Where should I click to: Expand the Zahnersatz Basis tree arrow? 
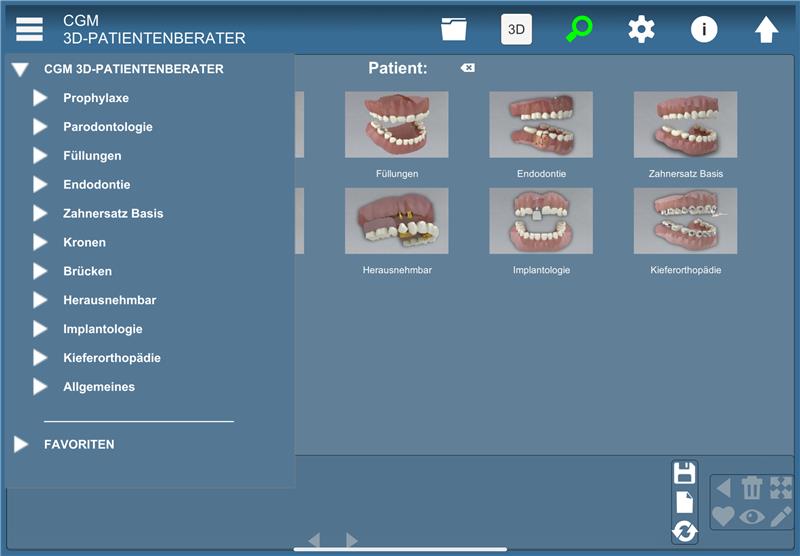coord(40,213)
